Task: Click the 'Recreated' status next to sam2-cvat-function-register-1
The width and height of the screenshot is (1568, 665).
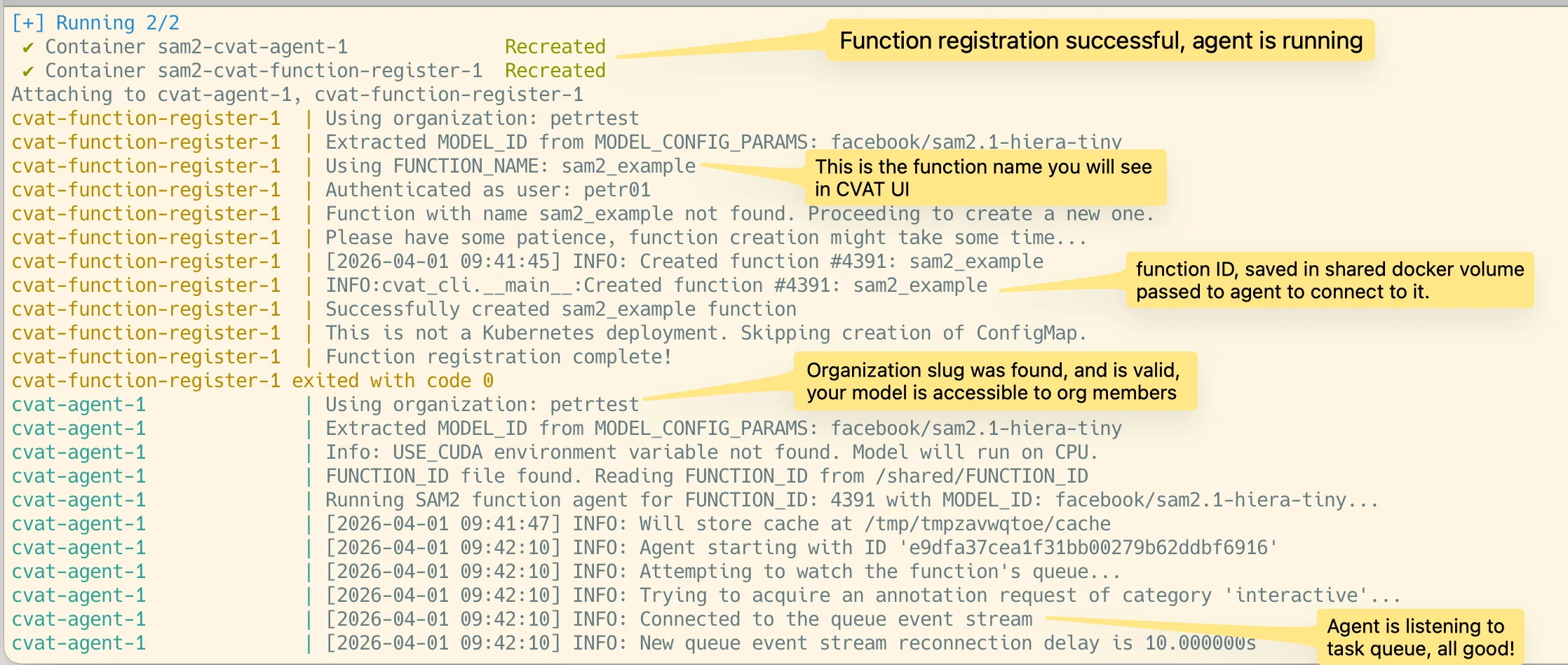Action: 555,71
